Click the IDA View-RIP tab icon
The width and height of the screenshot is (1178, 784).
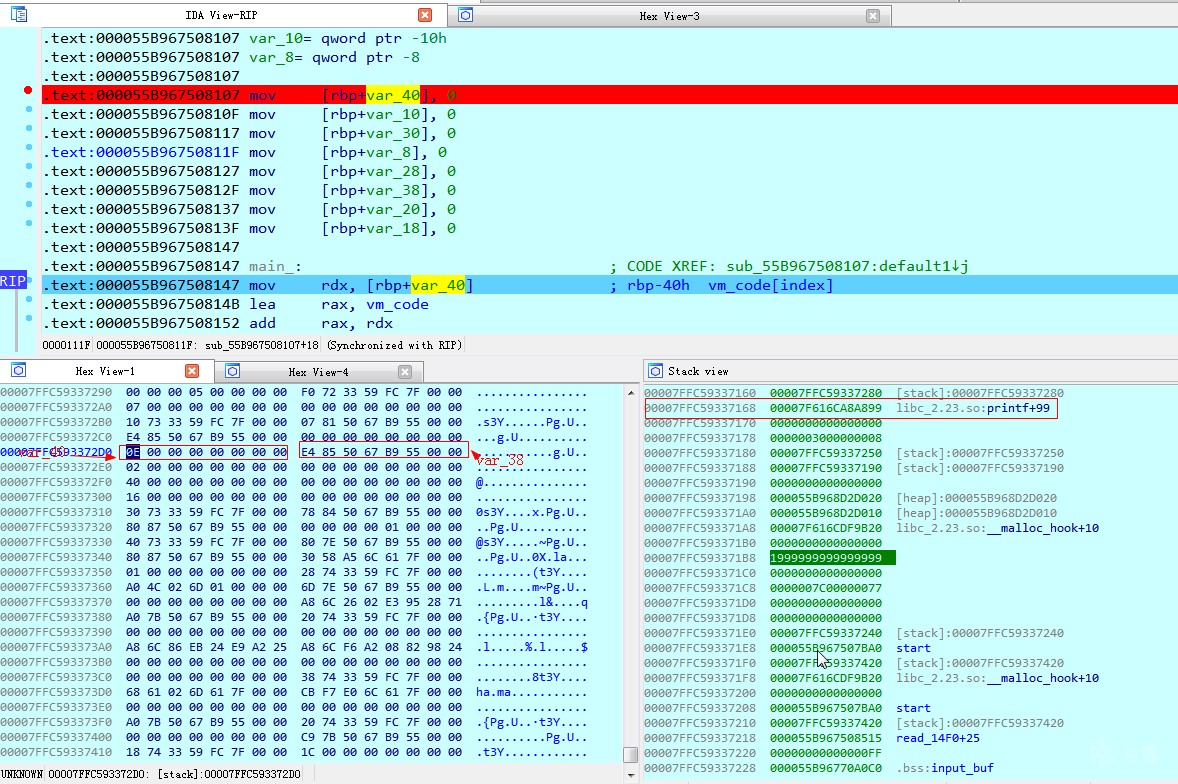coord(19,14)
